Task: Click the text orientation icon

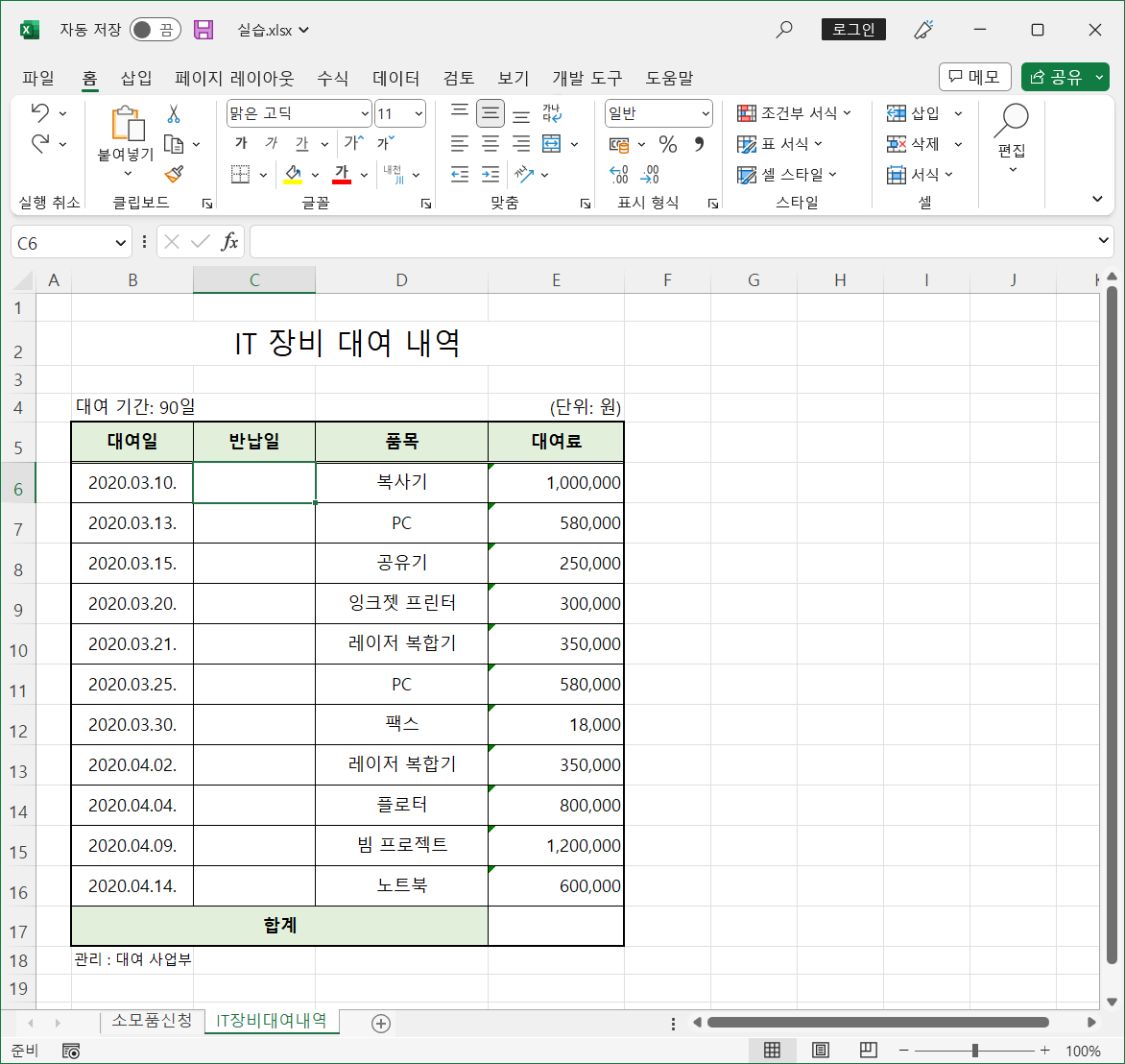Action: [x=524, y=174]
